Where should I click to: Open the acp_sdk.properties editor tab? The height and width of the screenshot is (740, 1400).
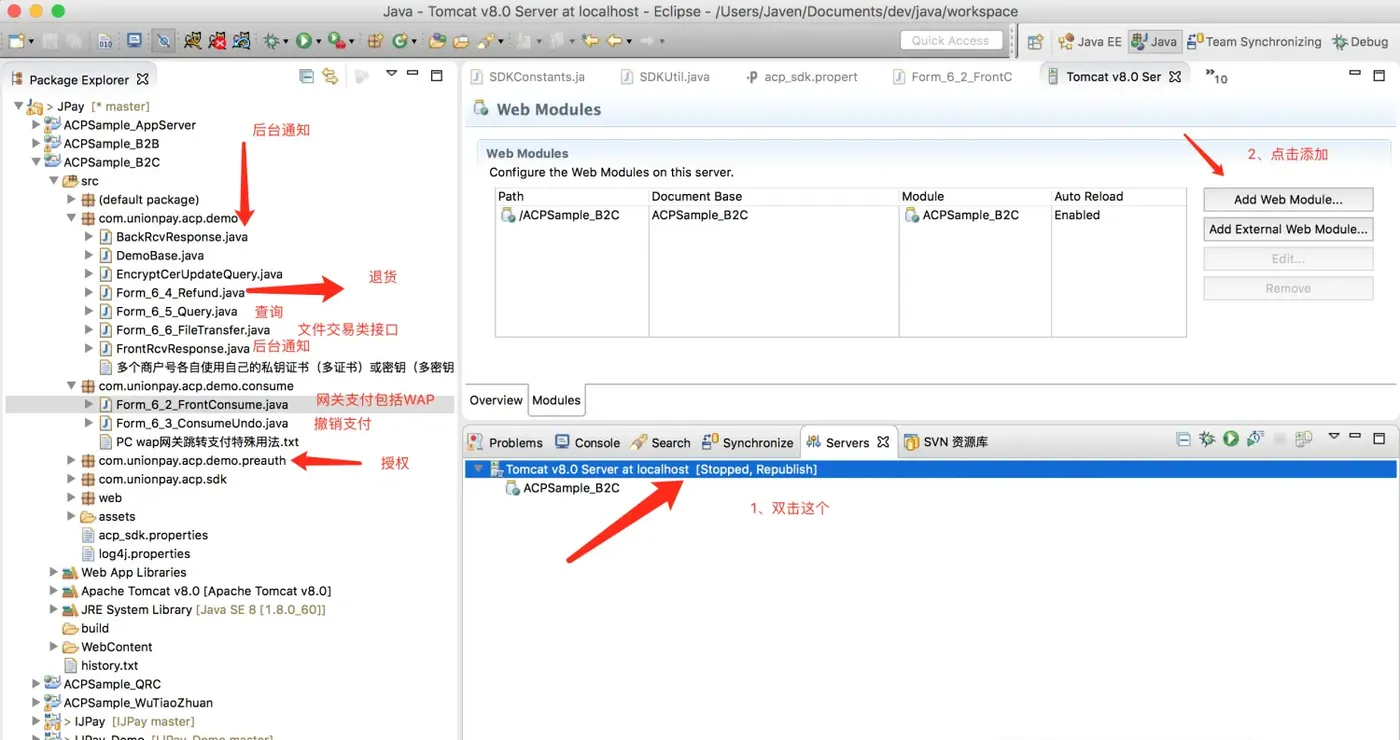tap(801, 76)
